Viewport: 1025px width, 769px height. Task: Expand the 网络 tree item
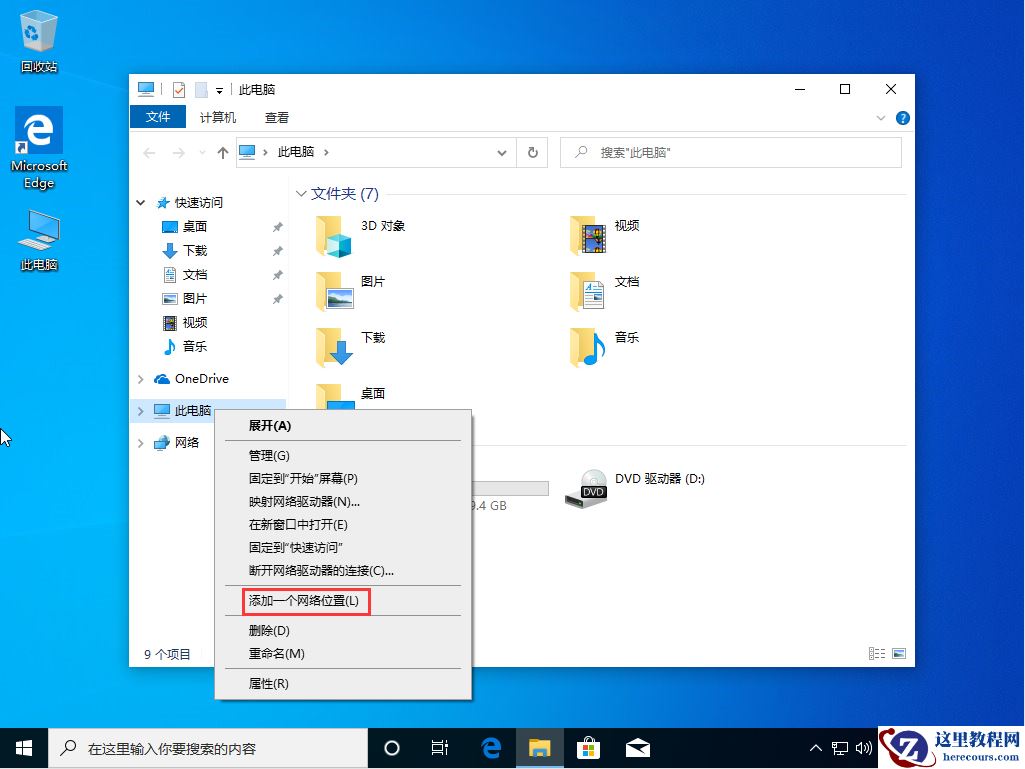pos(141,442)
